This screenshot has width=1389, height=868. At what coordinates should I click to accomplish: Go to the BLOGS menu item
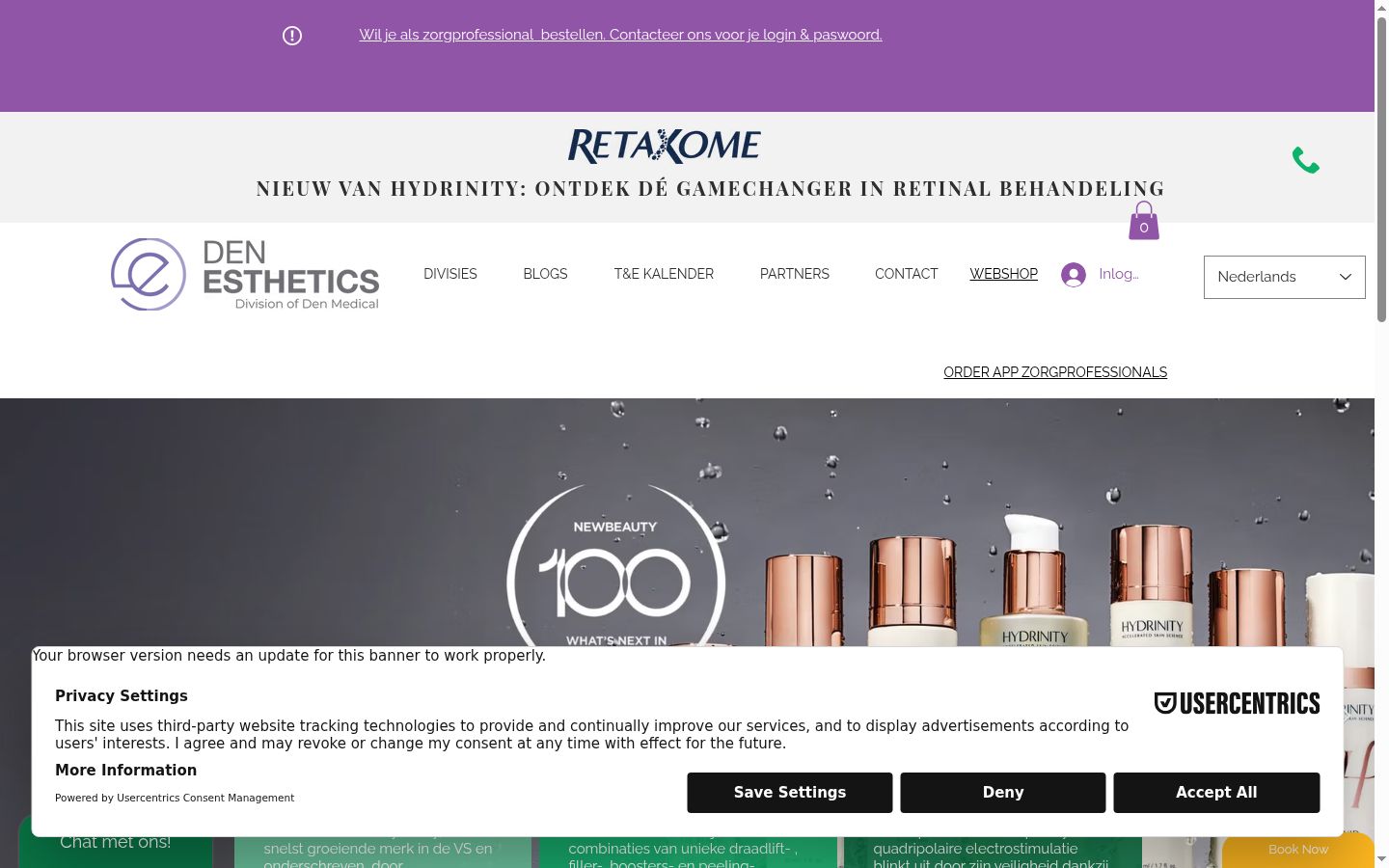click(x=545, y=274)
